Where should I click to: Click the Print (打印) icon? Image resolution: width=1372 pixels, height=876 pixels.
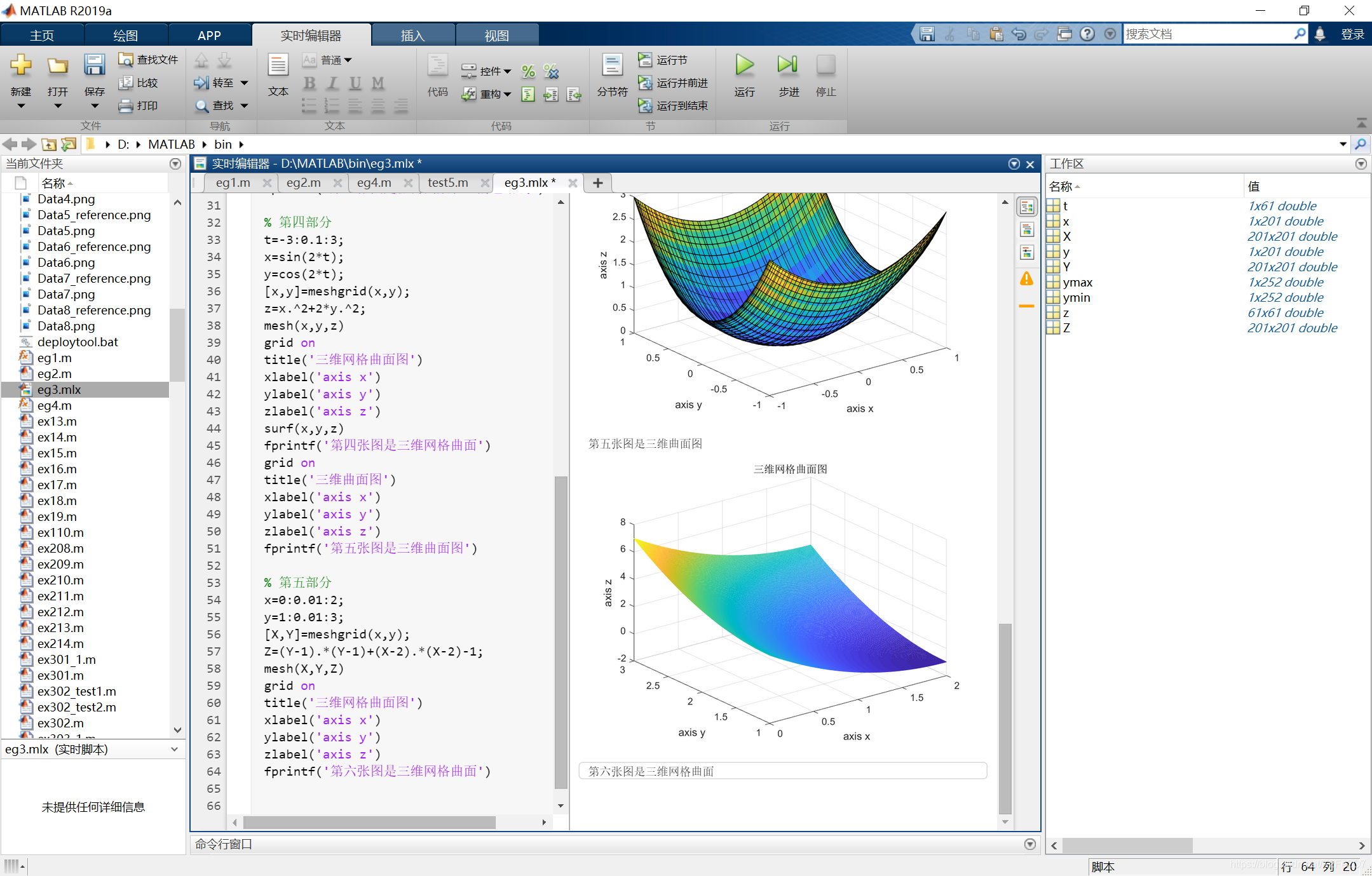tap(126, 105)
